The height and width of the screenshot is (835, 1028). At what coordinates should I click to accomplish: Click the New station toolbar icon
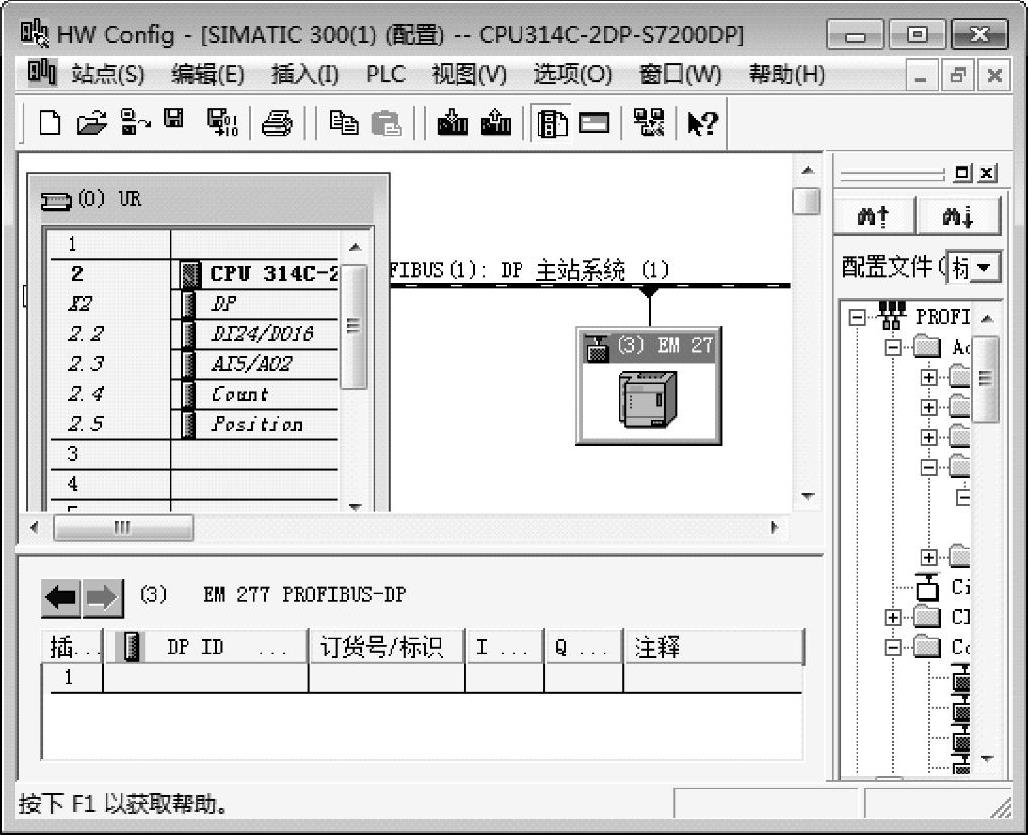click(x=50, y=123)
